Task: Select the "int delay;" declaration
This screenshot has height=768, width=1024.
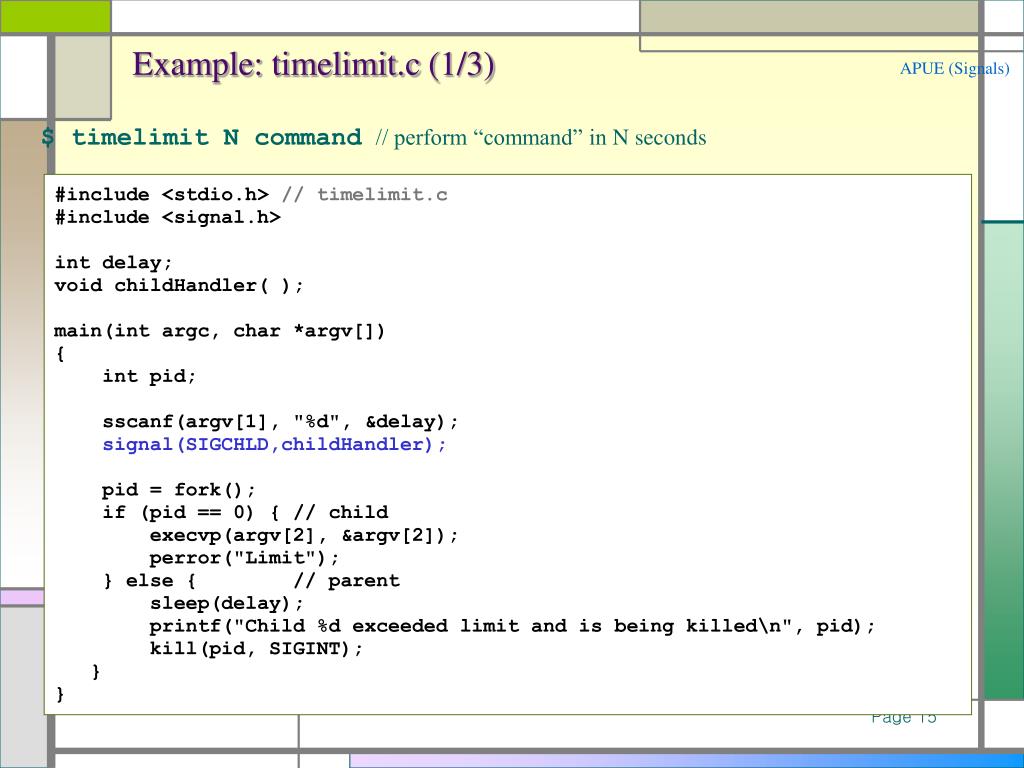Action: tap(114, 262)
